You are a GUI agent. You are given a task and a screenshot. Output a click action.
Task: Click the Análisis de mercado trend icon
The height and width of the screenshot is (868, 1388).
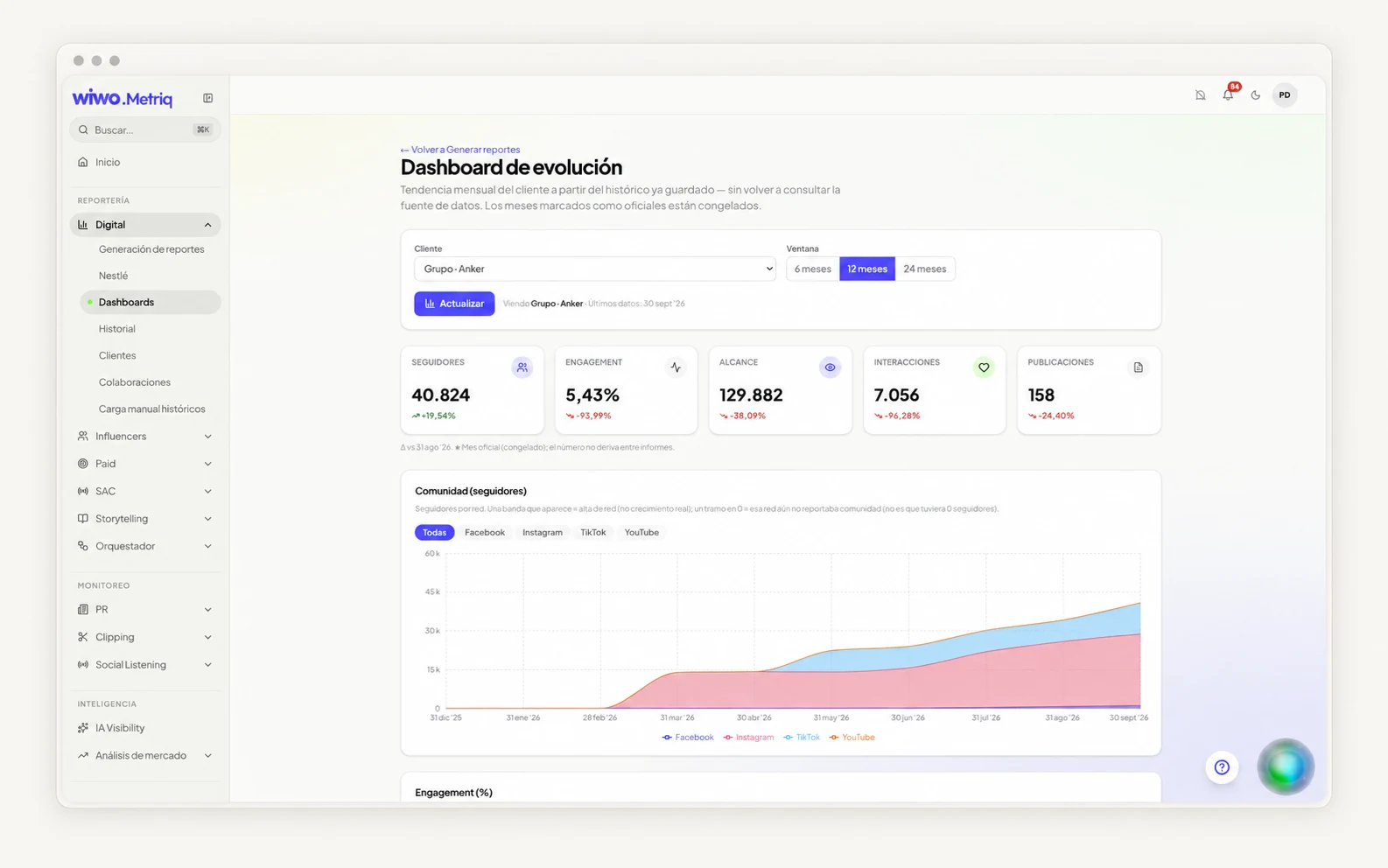83,755
